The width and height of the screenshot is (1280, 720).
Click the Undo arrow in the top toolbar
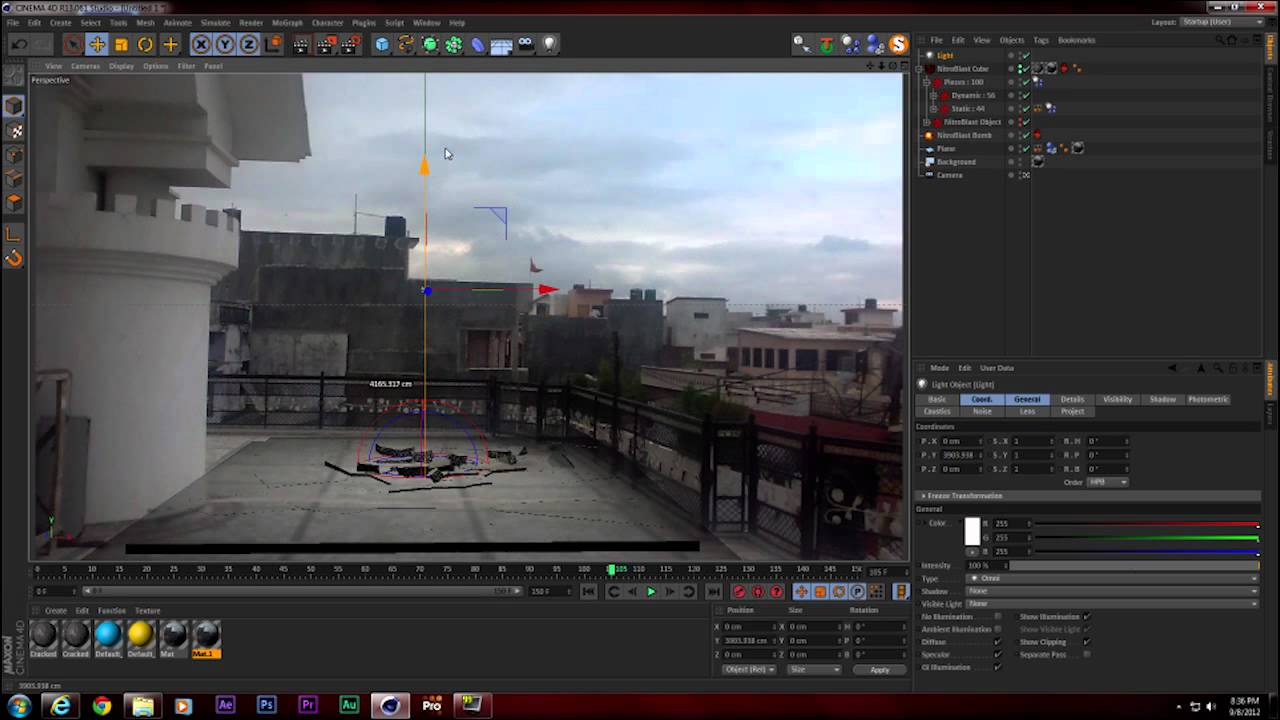click(x=20, y=44)
